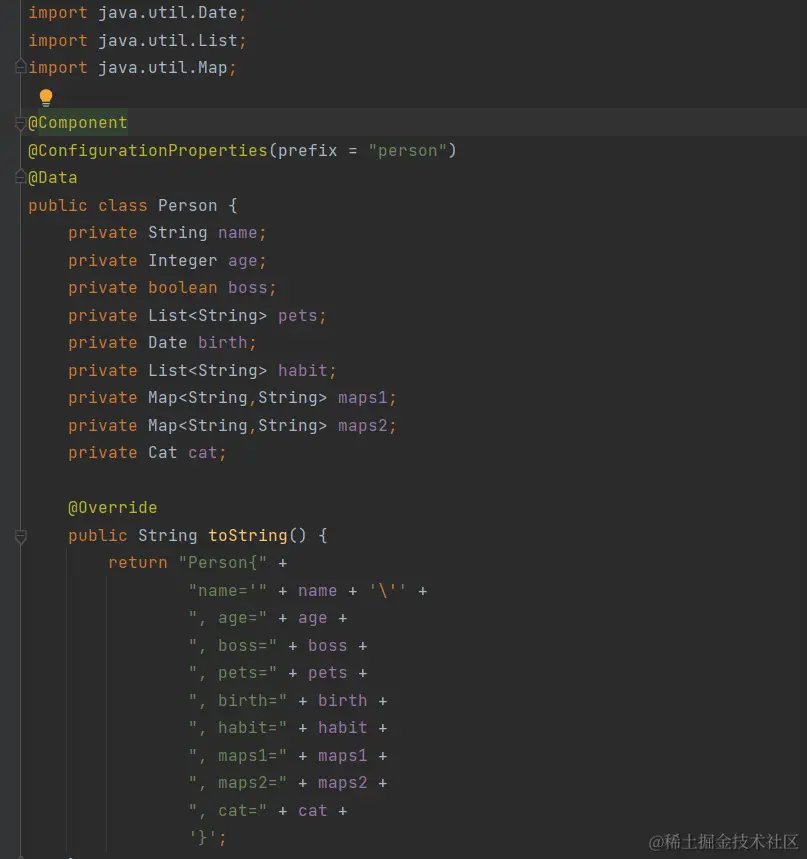Image resolution: width=807 pixels, height=859 pixels.
Task: Click the Cat type in 'private Cat cat;'
Action: click(x=163, y=453)
